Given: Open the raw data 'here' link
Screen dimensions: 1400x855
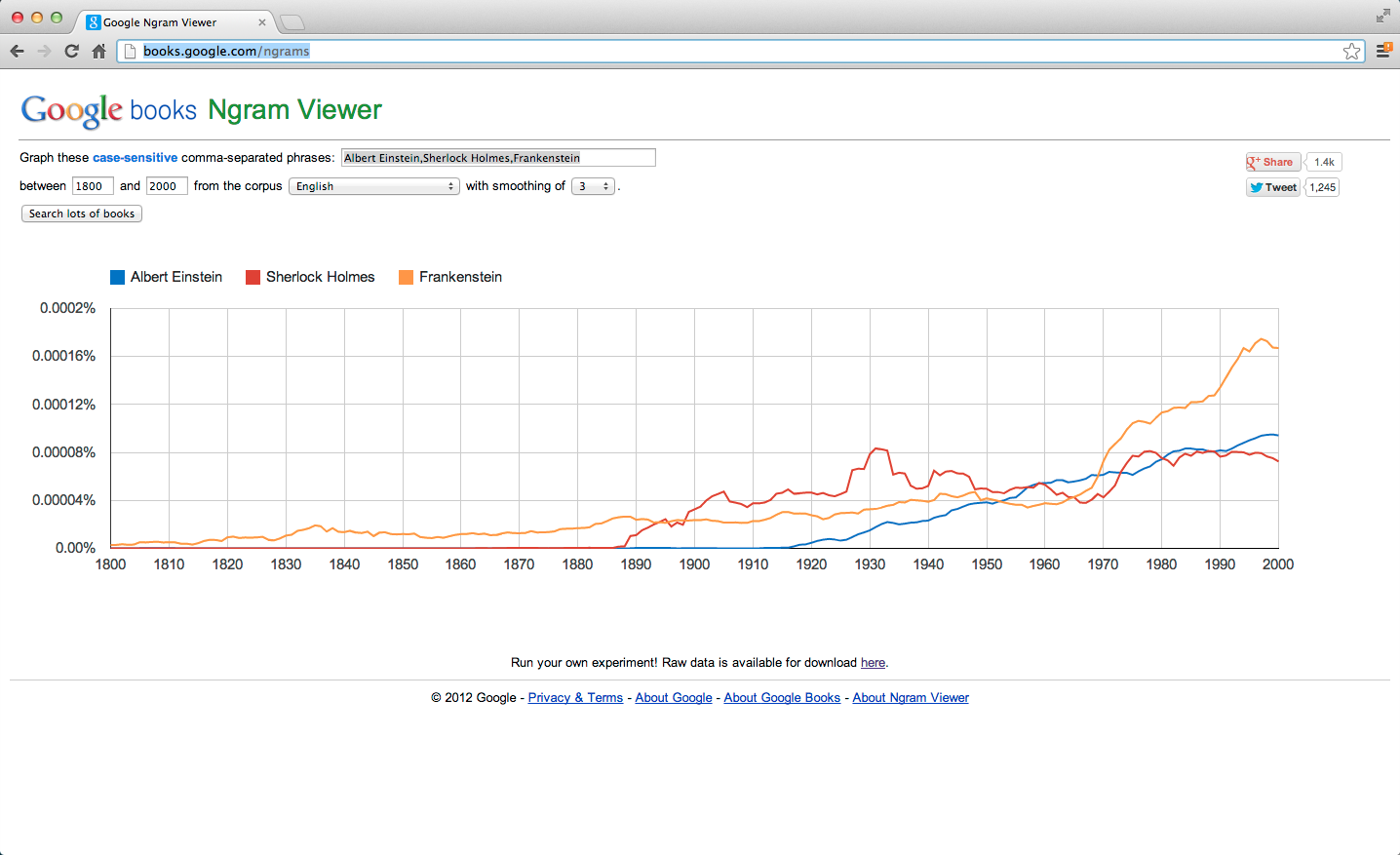Looking at the screenshot, I should point(873,663).
